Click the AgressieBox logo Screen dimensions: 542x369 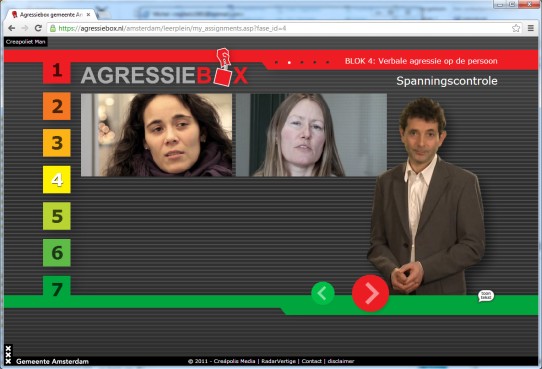164,68
